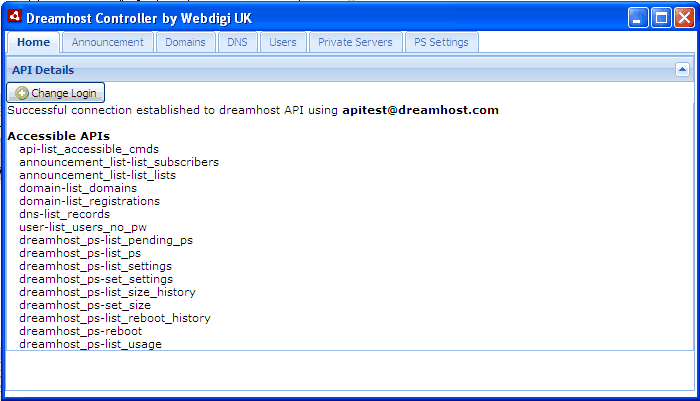This screenshot has height=401, width=700.
Task: Select the user-list_users_no_pw entry
Action: tap(83, 227)
